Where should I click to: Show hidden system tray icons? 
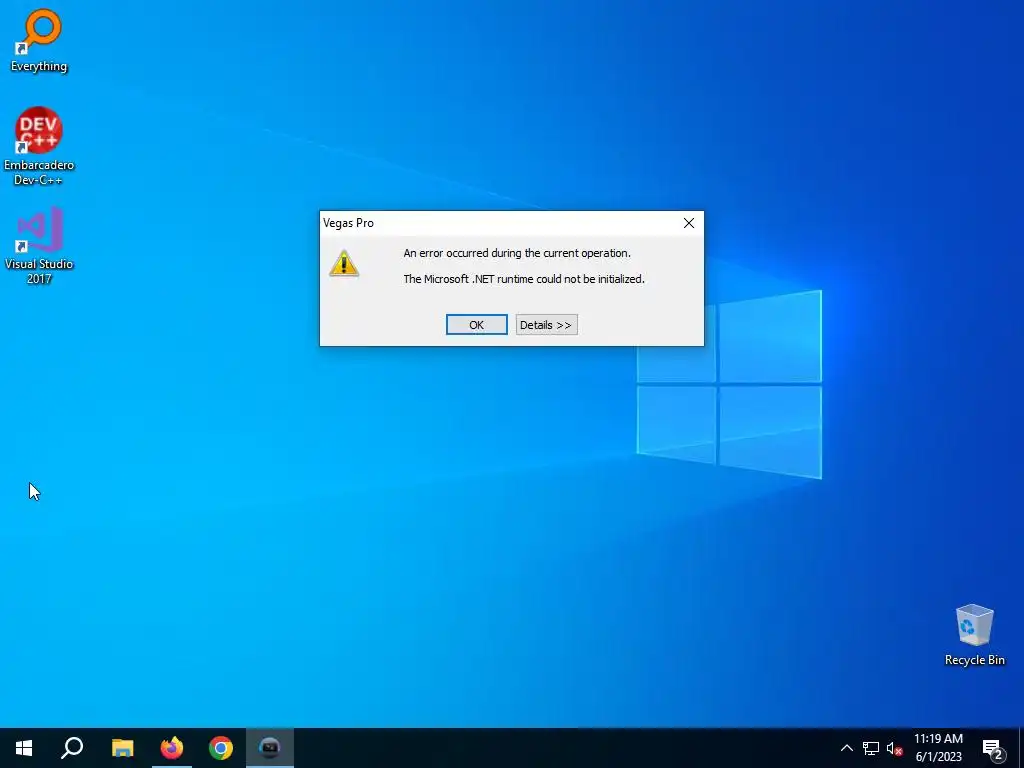click(846, 748)
